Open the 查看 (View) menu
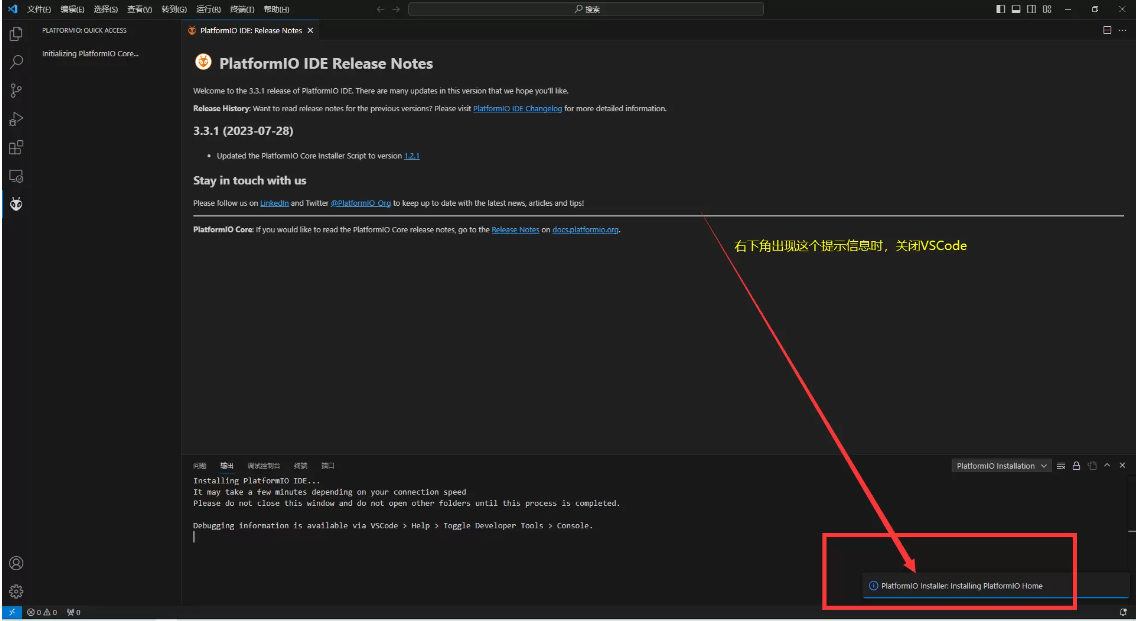The width and height of the screenshot is (1136, 621). tap(139, 9)
